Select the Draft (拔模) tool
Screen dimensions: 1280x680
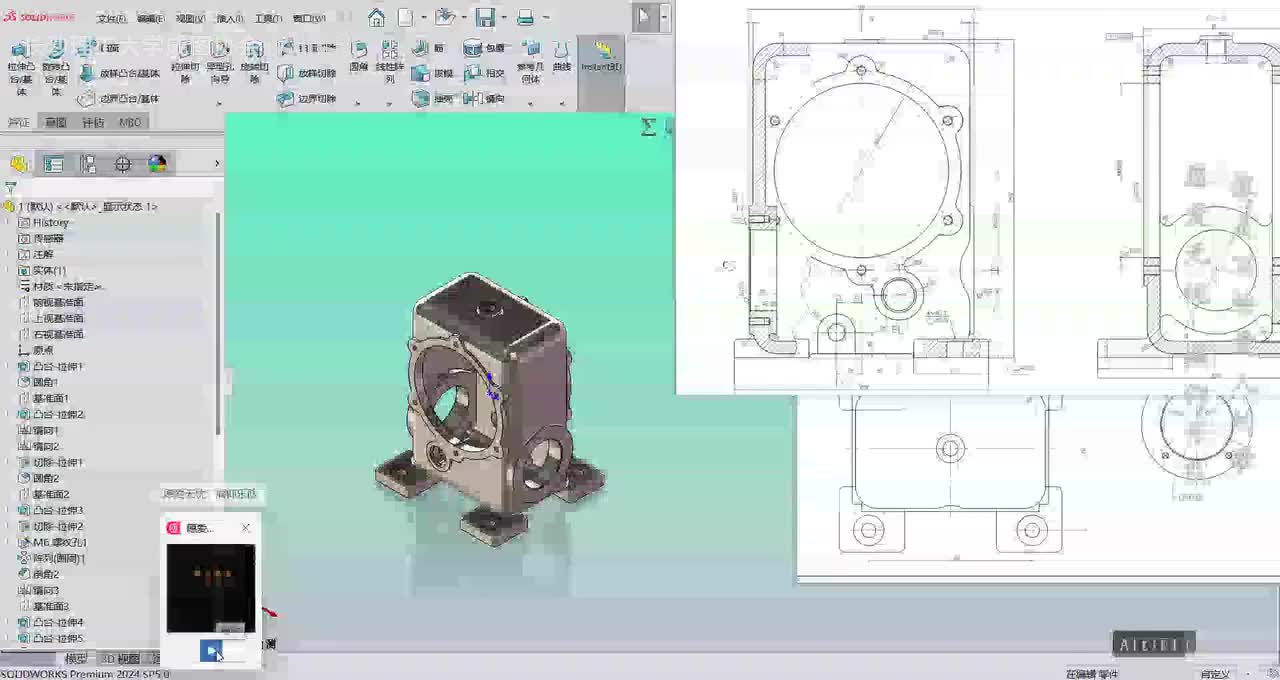433,73
